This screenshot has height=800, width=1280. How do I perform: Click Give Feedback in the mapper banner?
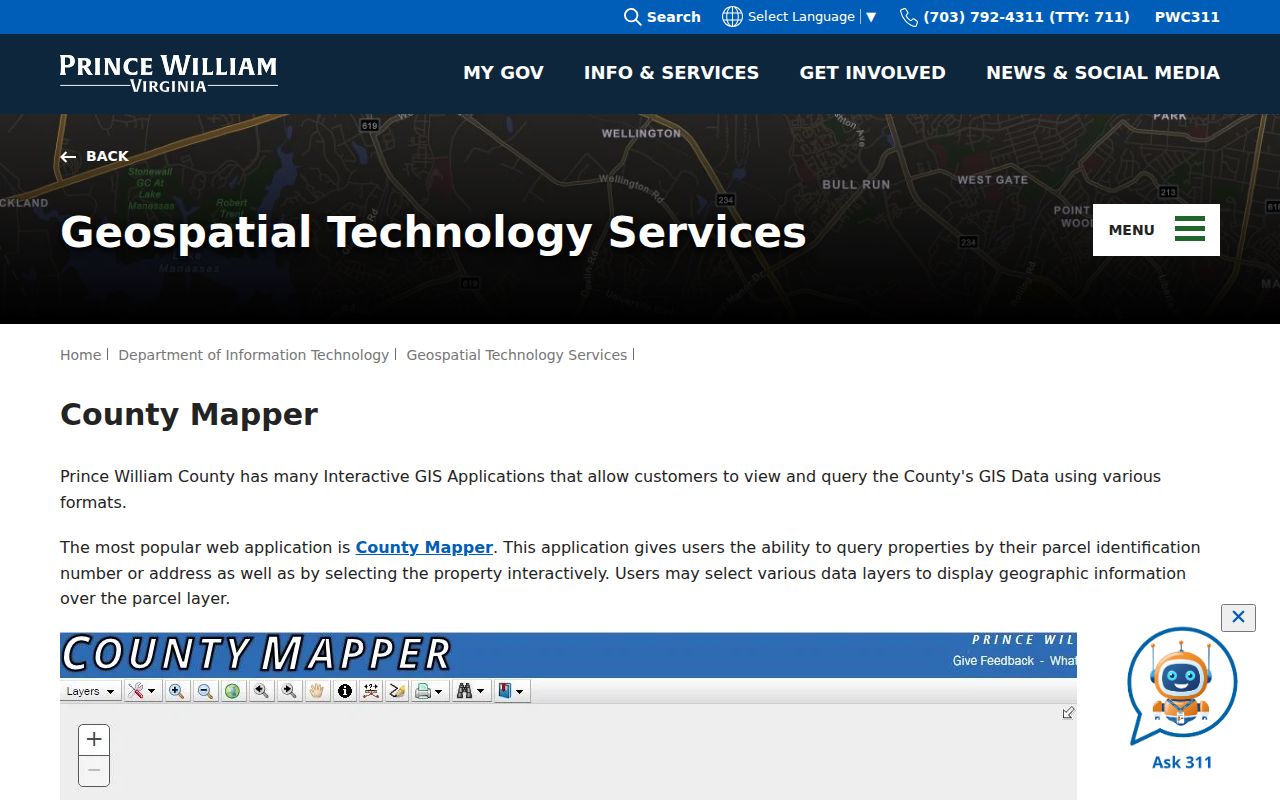tap(993, 661)
